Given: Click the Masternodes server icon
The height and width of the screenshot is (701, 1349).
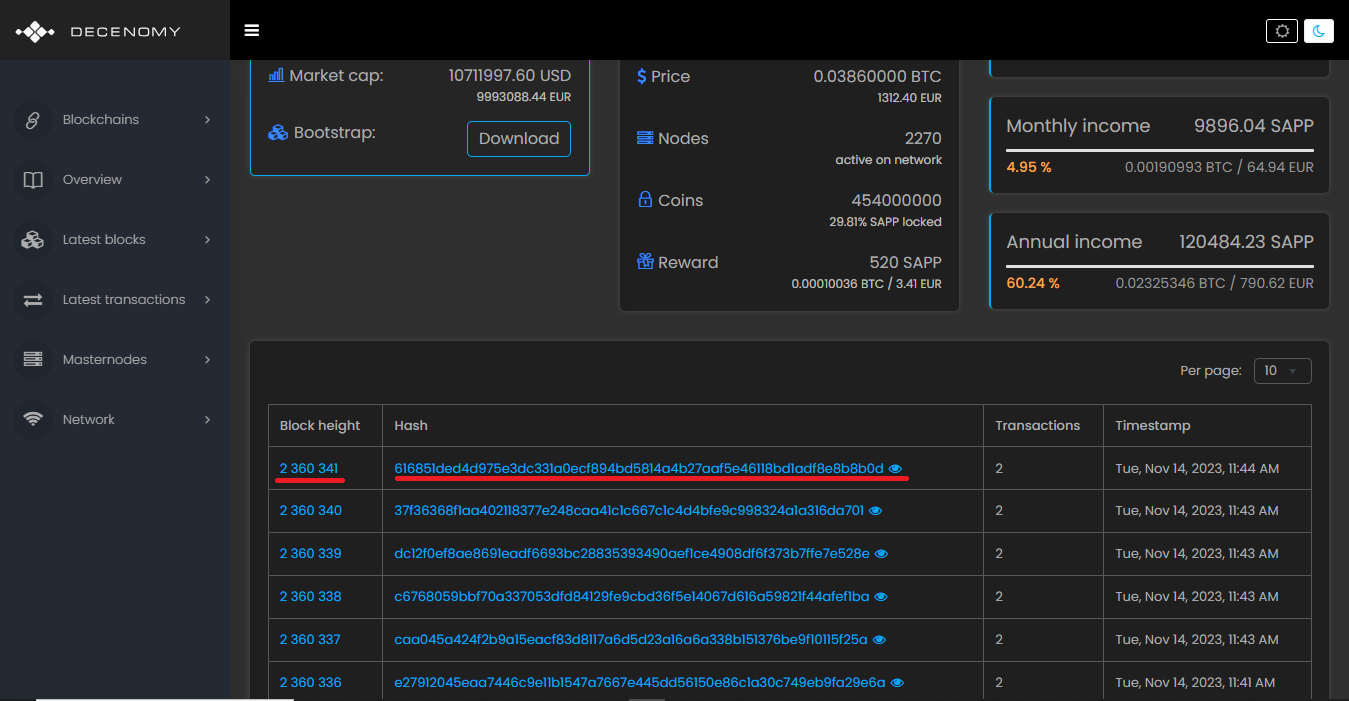Looking at the screenshot, I should click(x=33, y=360).
